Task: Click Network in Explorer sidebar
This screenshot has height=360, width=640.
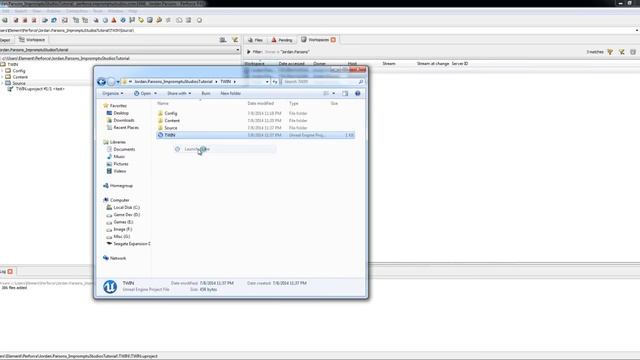Action: click(114, 258)
